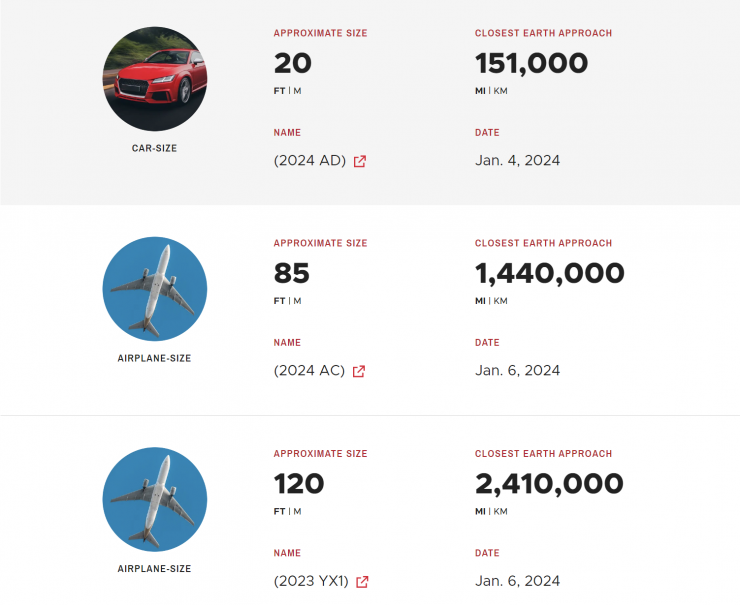Switch the 20 ft size to M

point(297,91)
